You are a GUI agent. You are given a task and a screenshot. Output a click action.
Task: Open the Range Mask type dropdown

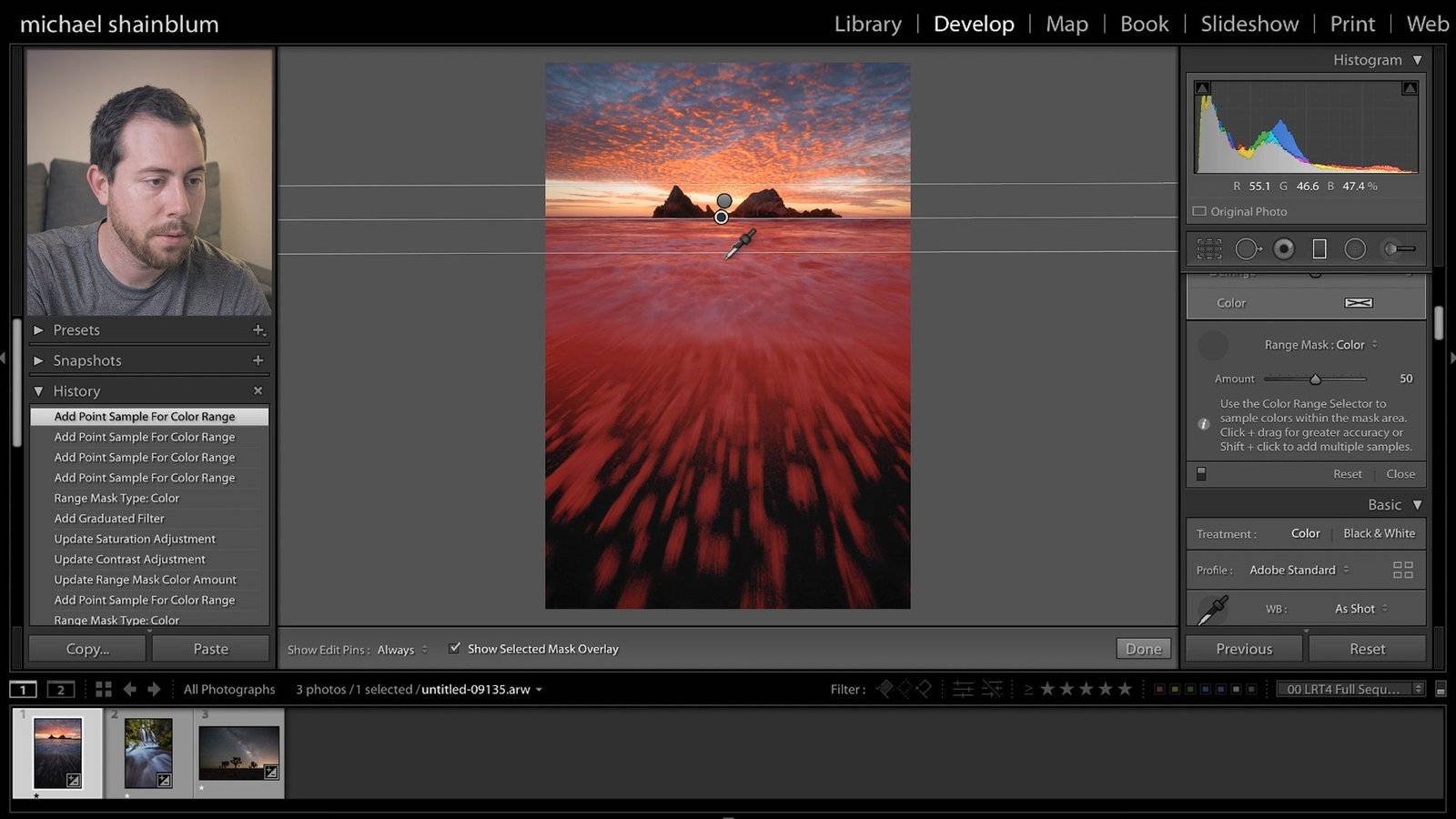(x=1321, y=345)
